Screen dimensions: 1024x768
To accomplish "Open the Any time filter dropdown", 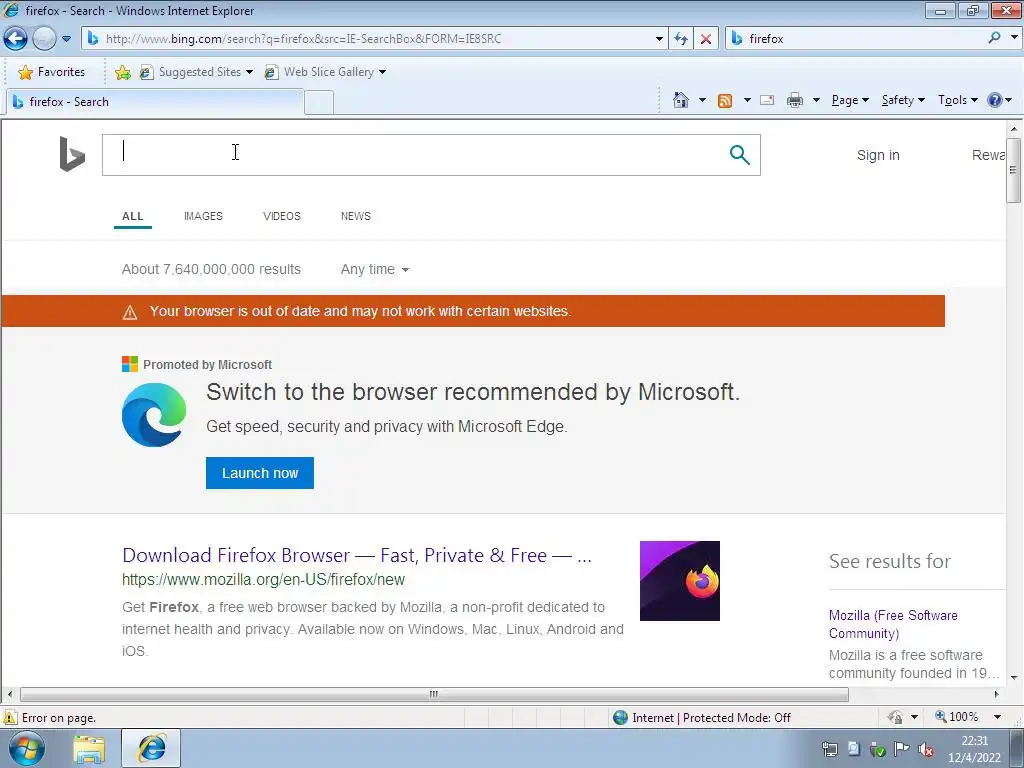I will 375,269.
